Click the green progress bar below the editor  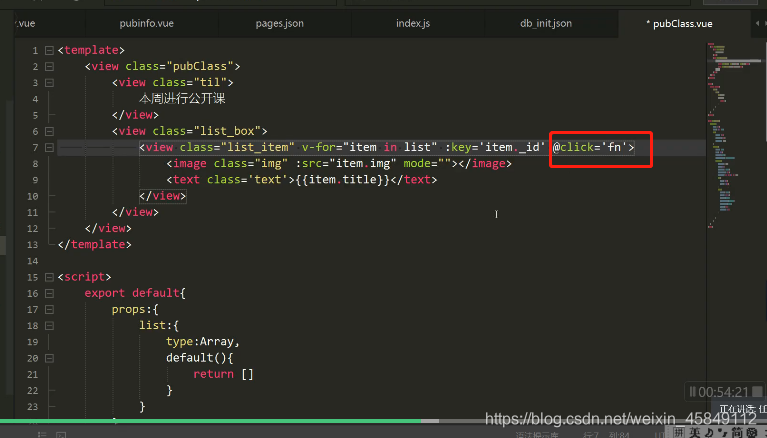(210, 420)
